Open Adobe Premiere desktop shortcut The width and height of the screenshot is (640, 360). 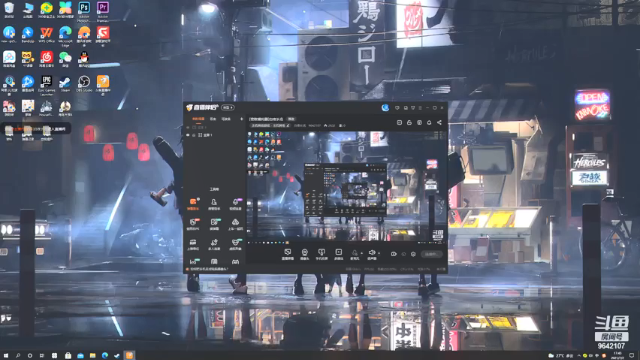click(103, 10)
